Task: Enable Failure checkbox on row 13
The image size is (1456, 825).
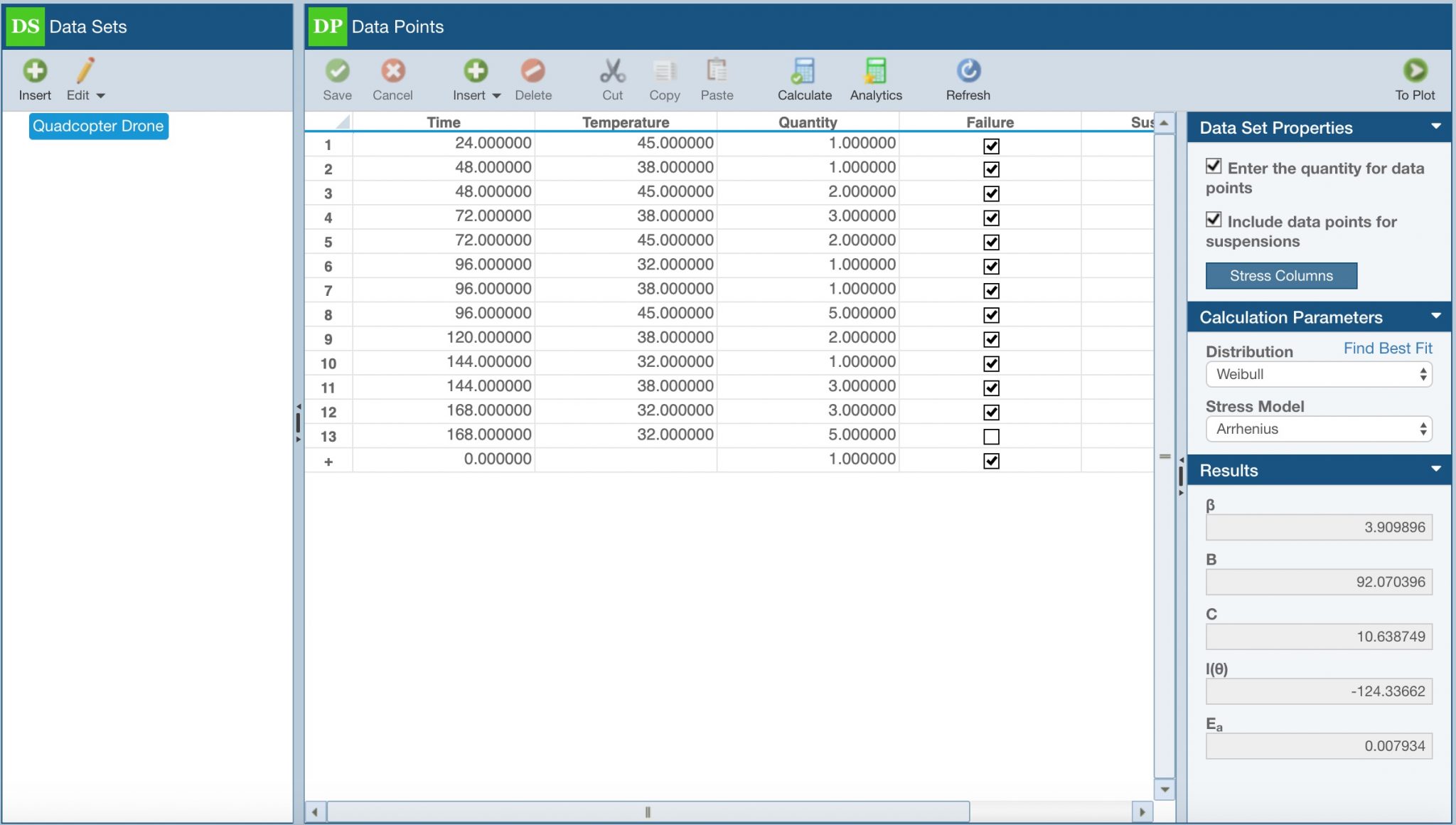Action: pyautogui.click(x=992, y=436)
